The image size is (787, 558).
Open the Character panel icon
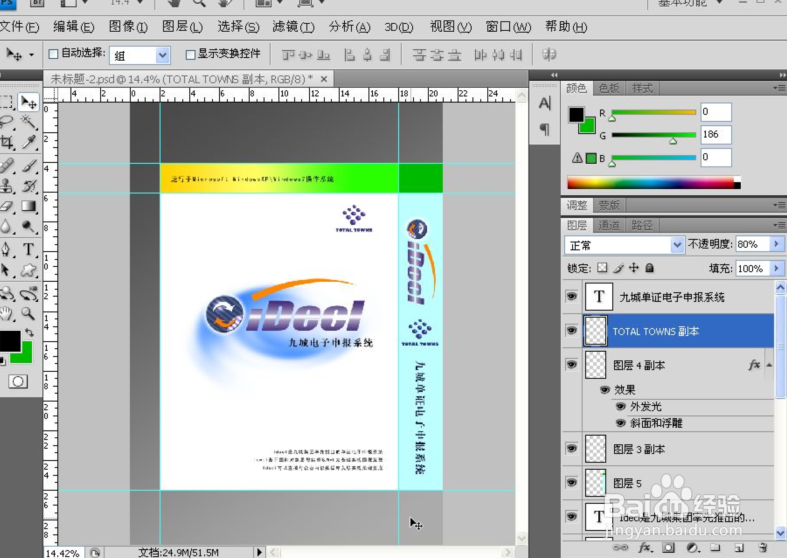click(x=545, y=103)
